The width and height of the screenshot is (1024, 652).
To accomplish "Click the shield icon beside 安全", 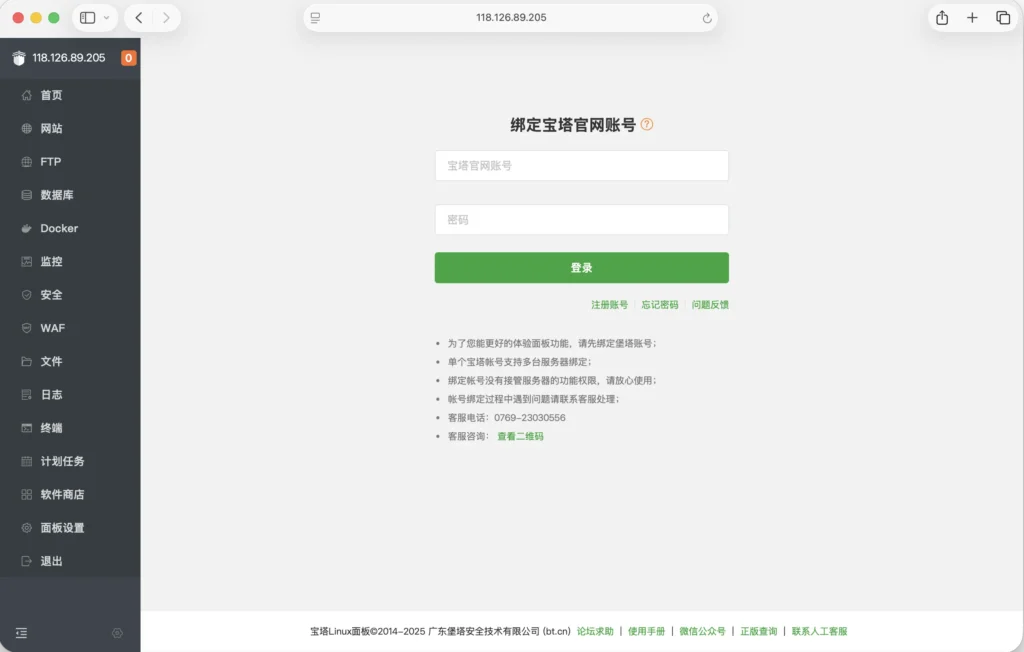I will pyautogui.click(x=27, y=295).
